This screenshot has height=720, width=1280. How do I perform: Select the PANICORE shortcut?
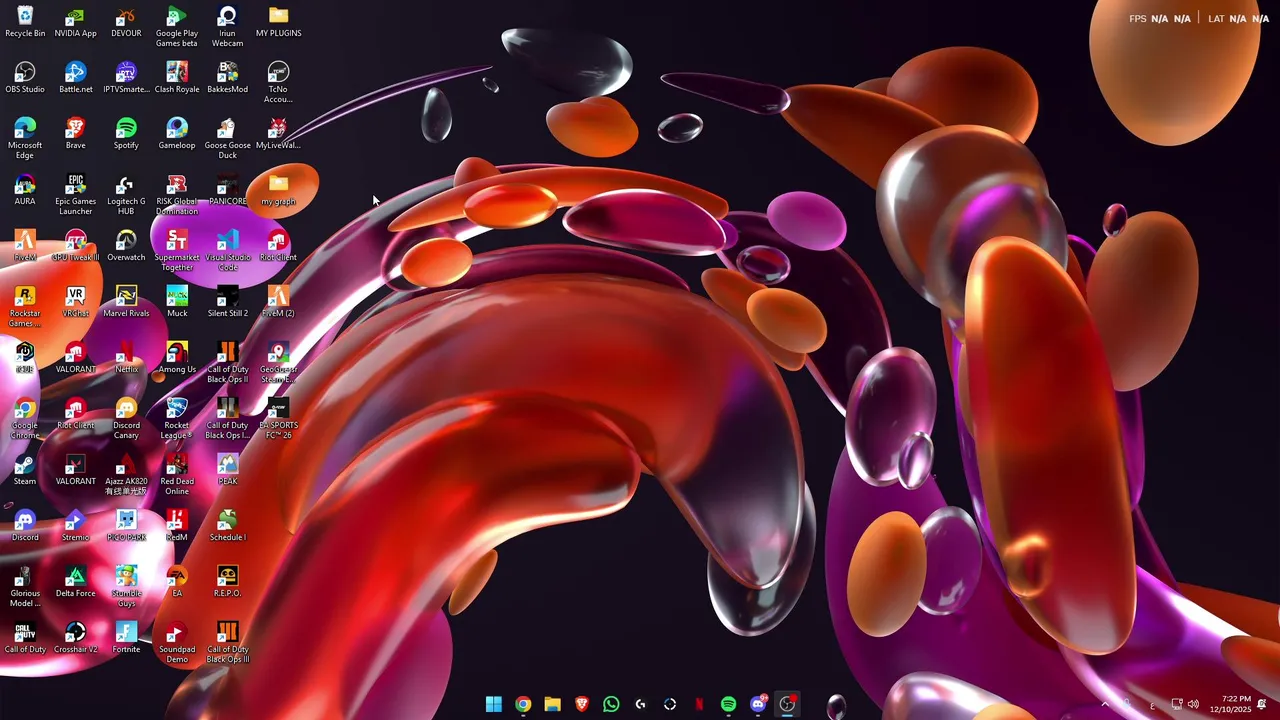pos(227,190)
